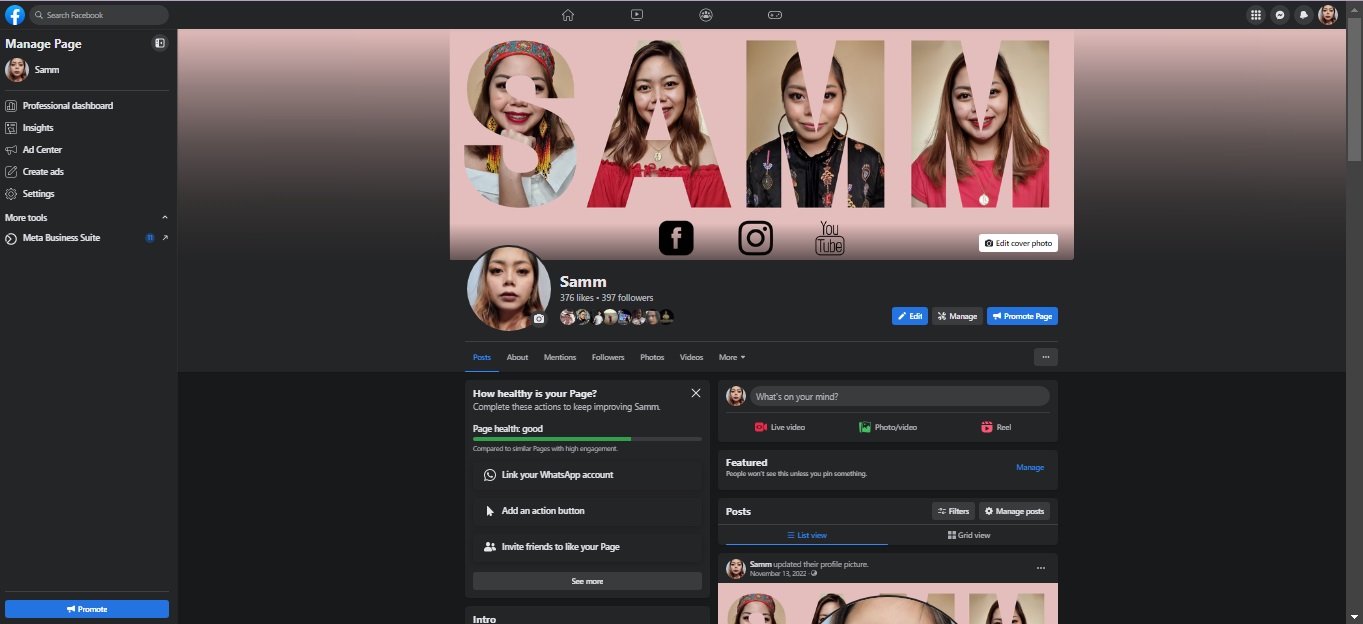Click the Edit cover photo button
The height and width of the screenshot is (624, 1363).
1018,243
